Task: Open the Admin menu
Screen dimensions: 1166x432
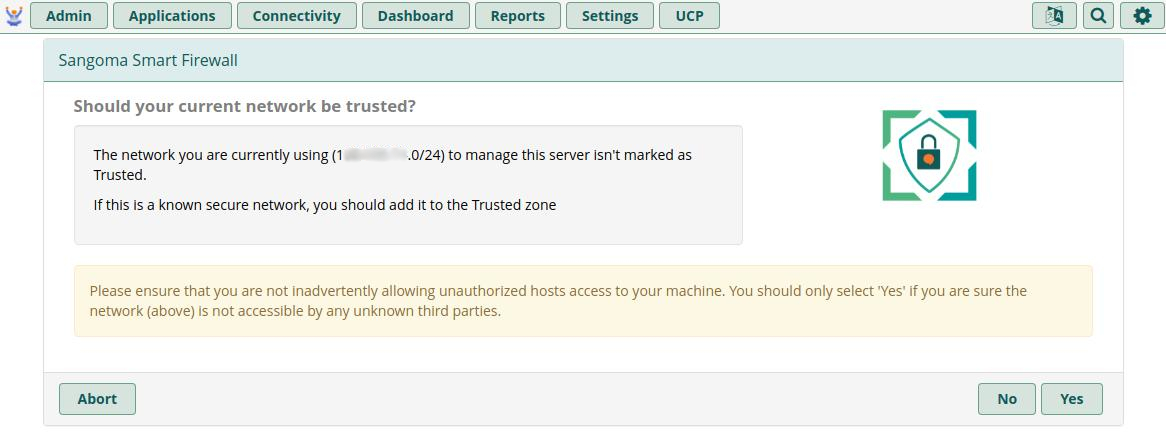Action: [69, 16]
